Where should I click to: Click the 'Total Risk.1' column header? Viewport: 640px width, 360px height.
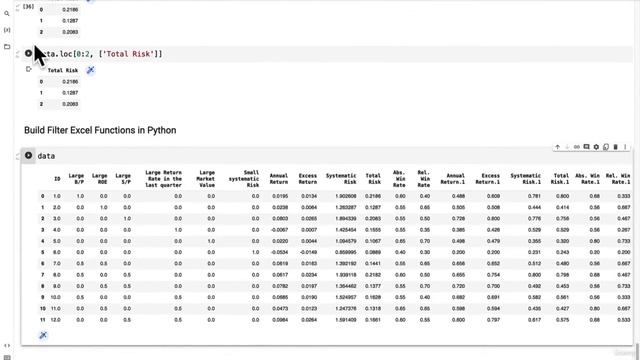(560, 179)
